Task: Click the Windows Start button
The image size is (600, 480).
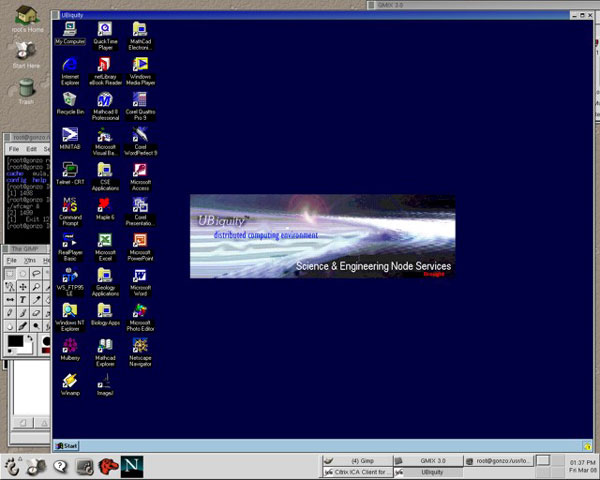Action: [67, 446]
